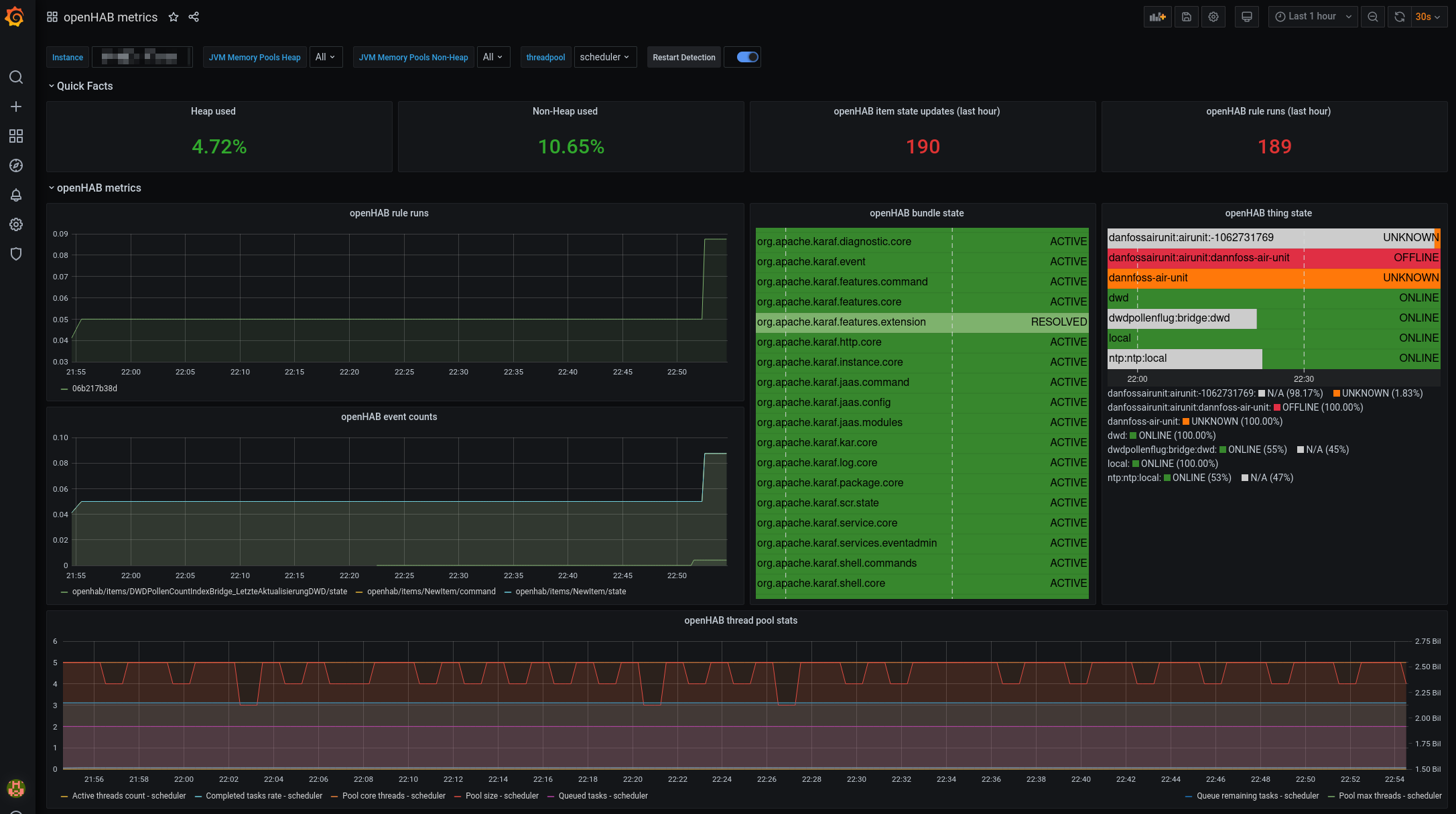Open the Alerting bell icon
Image resolution: width=1456 pixels, height=814 pixels.
pos(16,195)
